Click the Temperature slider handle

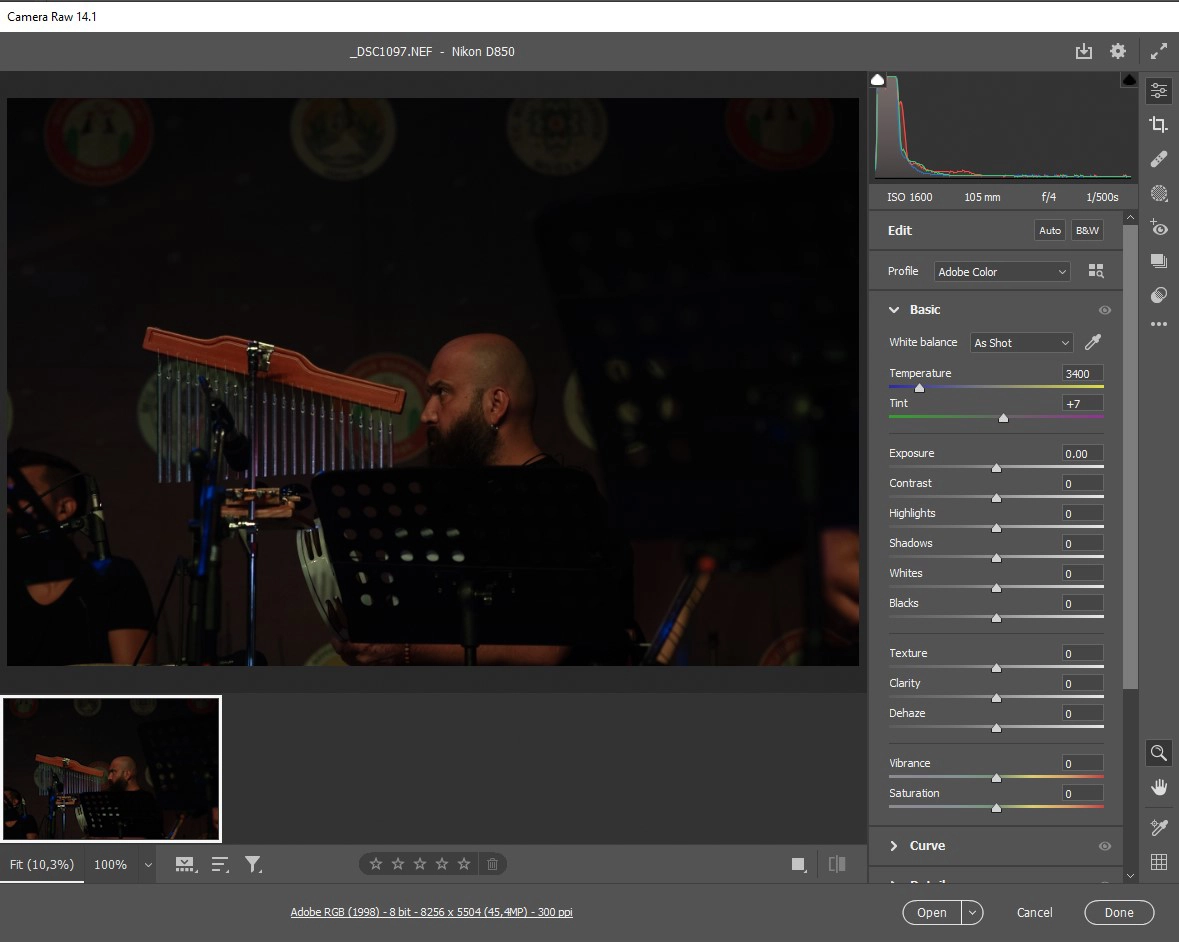[919, 388]
